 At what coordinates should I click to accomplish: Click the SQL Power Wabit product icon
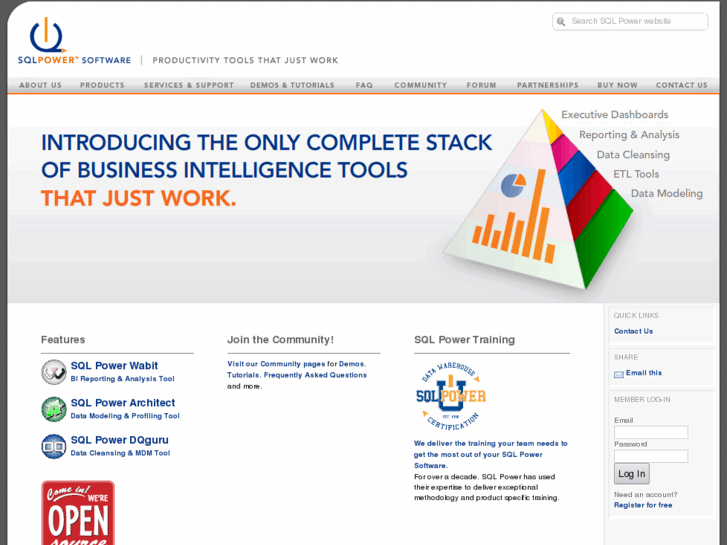pyautogui.click(x=54, y=372)
